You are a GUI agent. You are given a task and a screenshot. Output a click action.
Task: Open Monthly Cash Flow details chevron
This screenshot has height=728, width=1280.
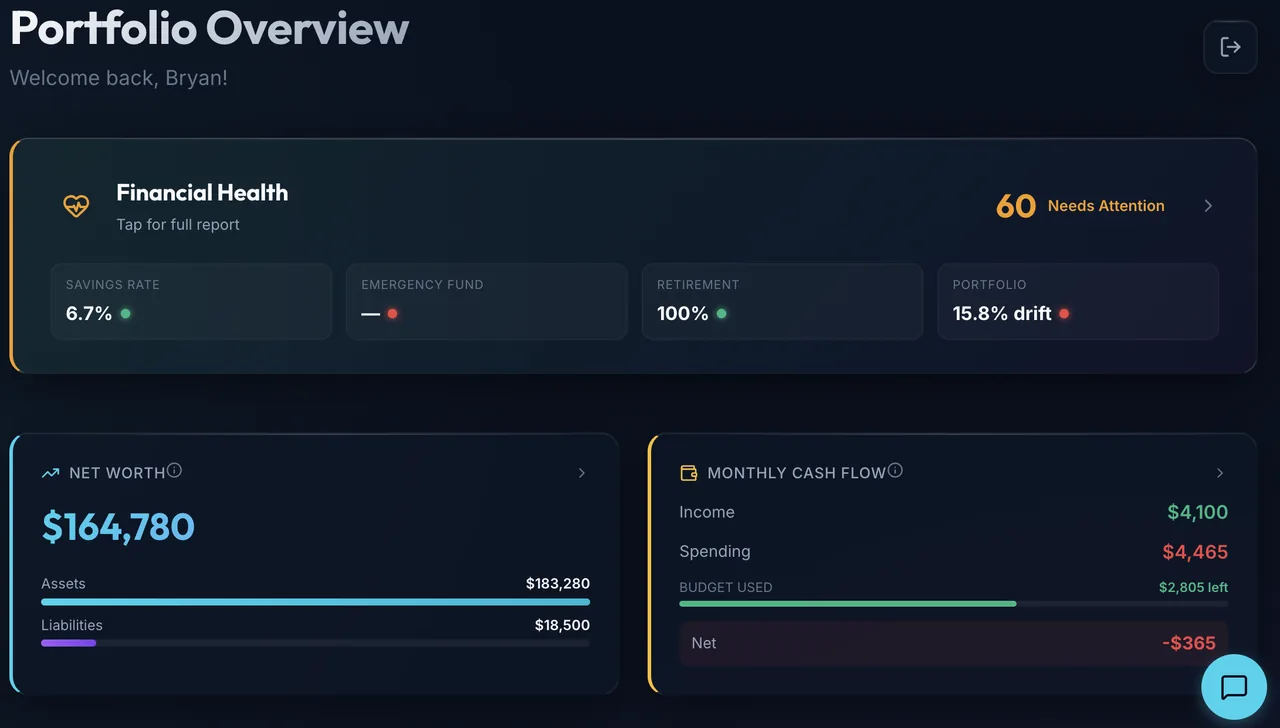(1220, 473)
